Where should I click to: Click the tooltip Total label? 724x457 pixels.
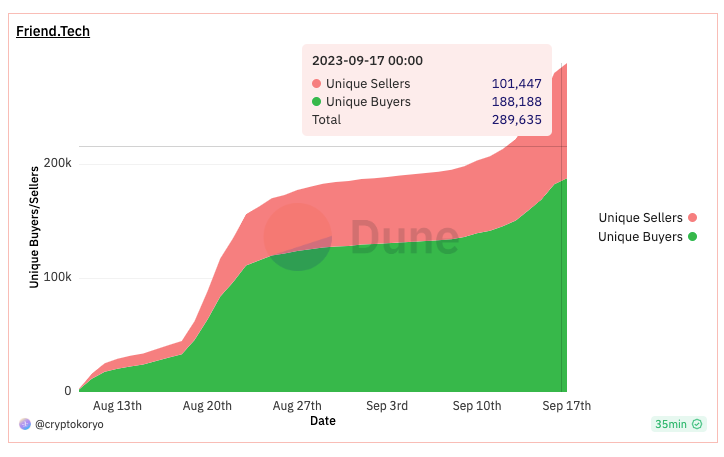[x=326, y=120]
